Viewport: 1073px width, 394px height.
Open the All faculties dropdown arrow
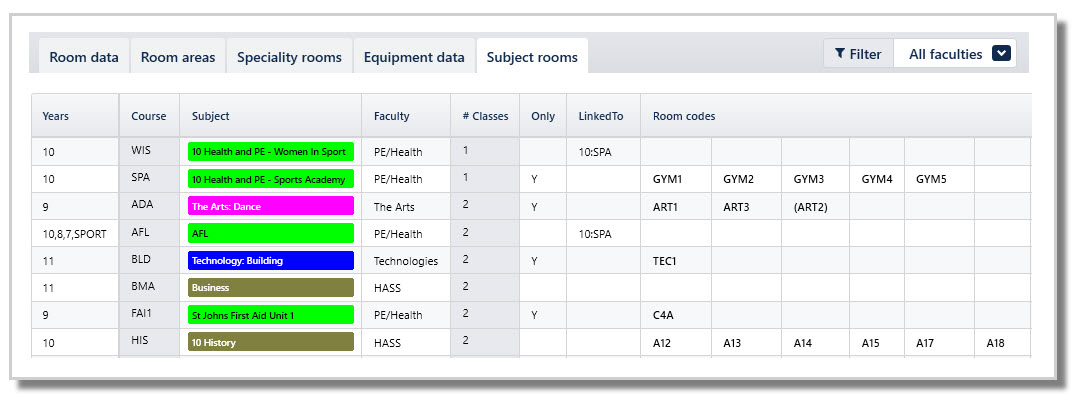pyautogui.click(x=1000, y=54)
